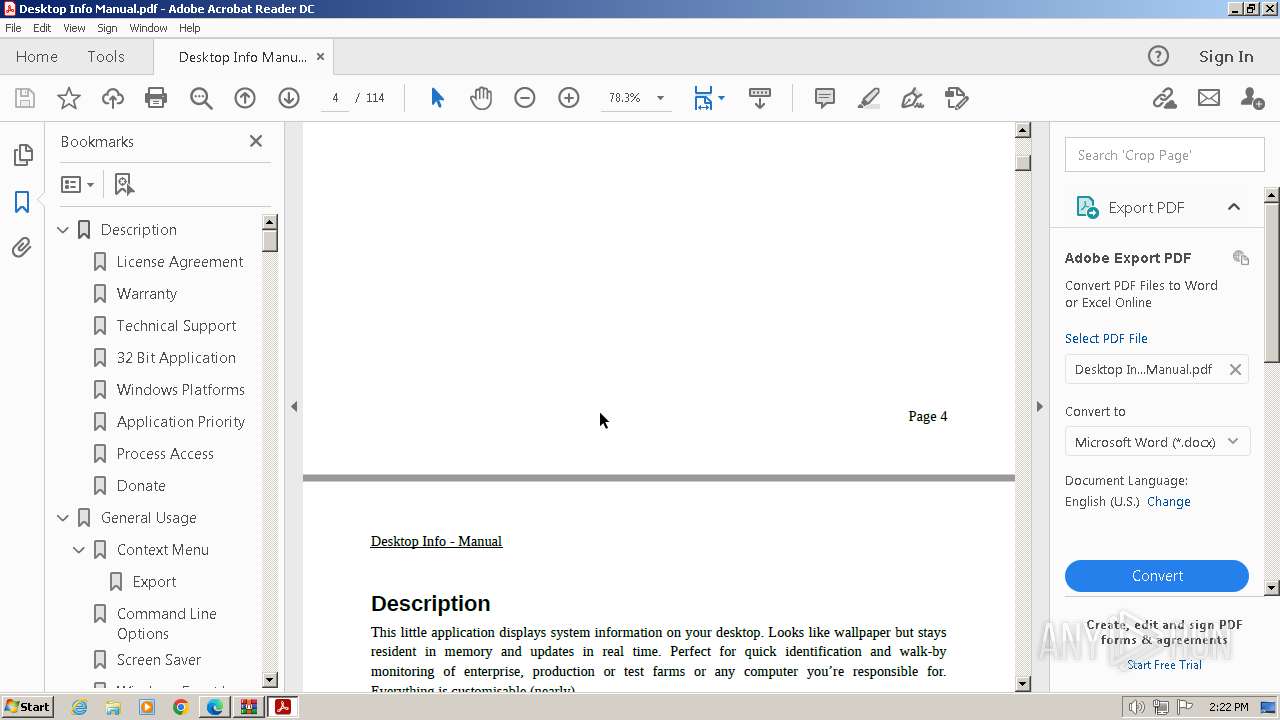Click the Save file icon

(25, 98)
